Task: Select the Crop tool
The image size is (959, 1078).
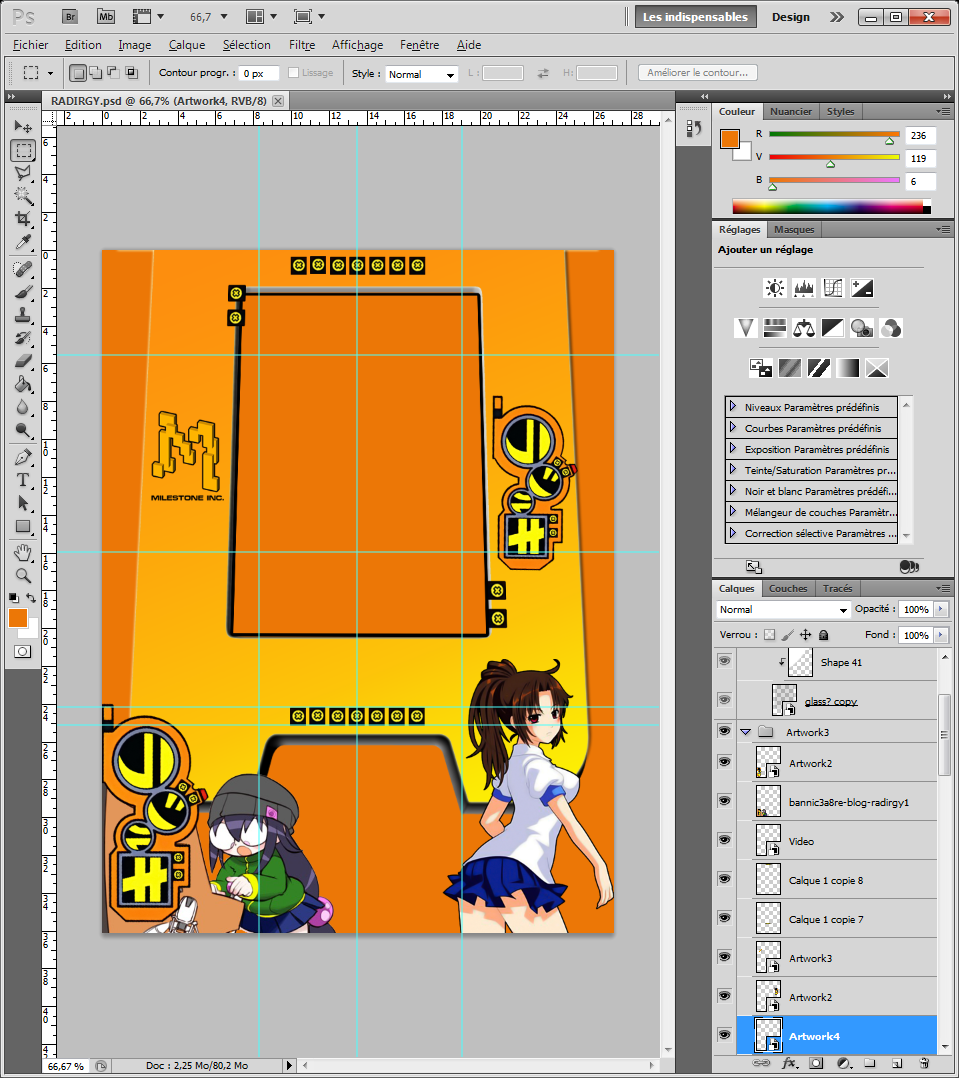Action: coord(23,219)
